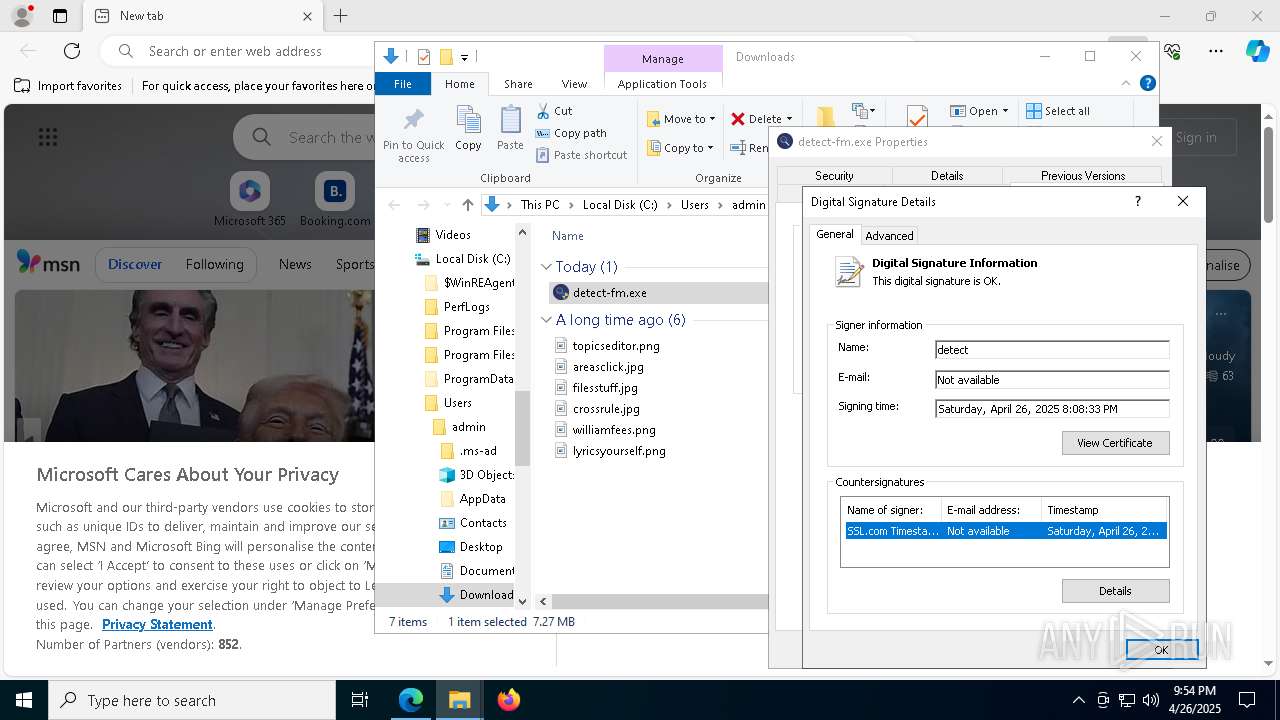The width and height of the screenshot is (1280, 720).
Task: Select the 3D Objects folder
Action: pyautogui.click(x=477, y=475)
